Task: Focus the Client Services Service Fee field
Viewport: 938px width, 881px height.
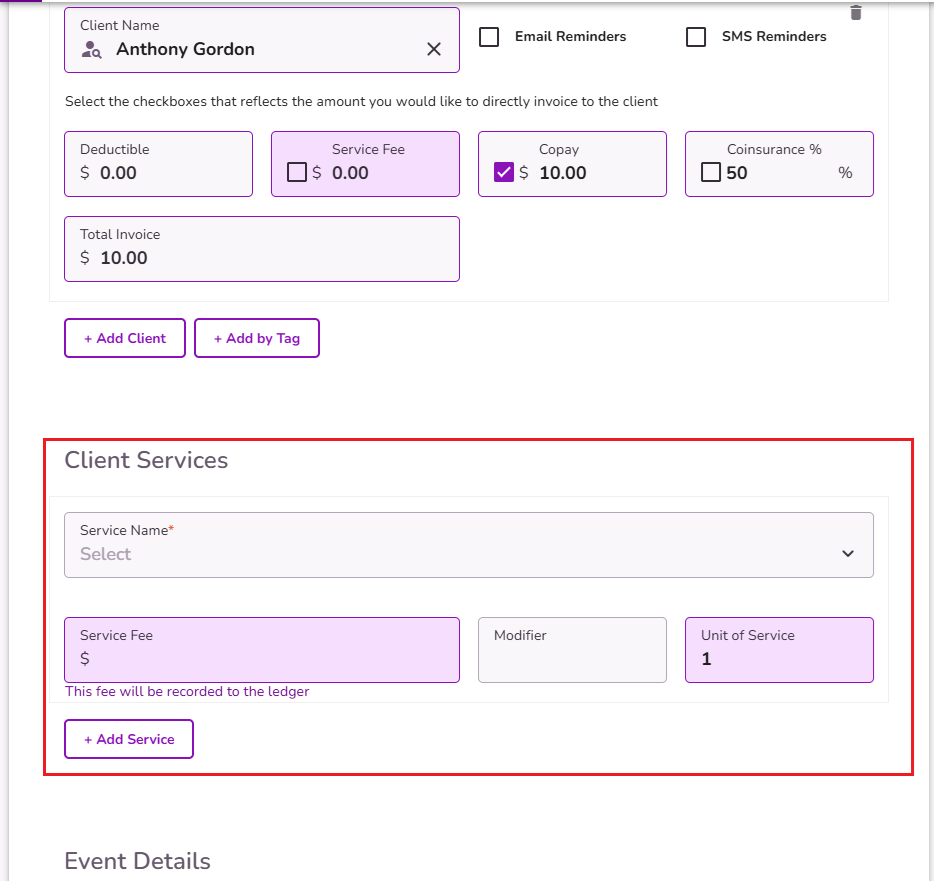Action: tap(262, 650)
